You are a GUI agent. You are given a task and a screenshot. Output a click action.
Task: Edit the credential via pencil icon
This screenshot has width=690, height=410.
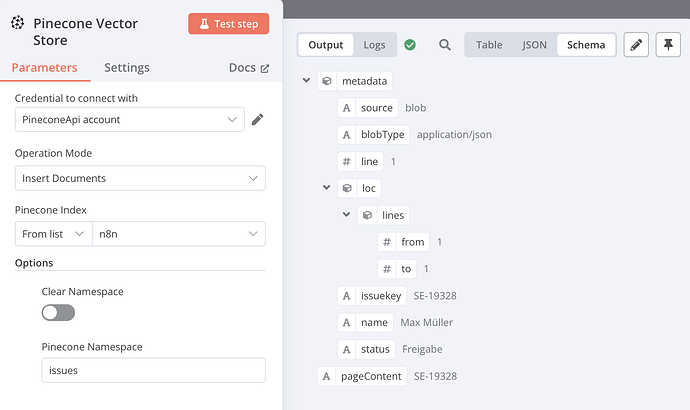(257, 120)
